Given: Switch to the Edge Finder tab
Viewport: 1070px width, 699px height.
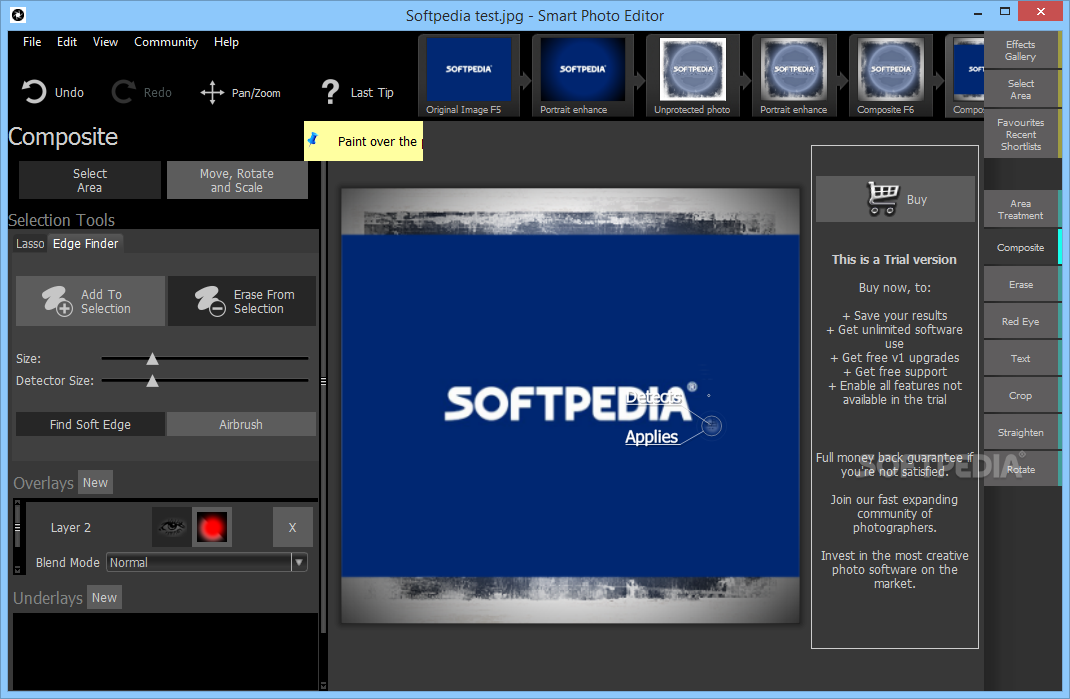Looking at the screenshot, I should (x=85, y=244).
